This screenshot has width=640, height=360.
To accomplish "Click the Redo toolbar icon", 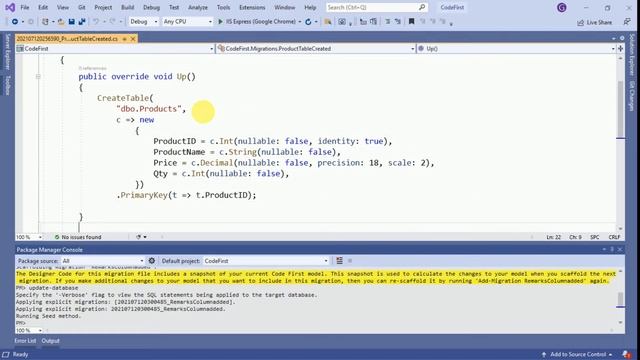I will pos(112,22).
